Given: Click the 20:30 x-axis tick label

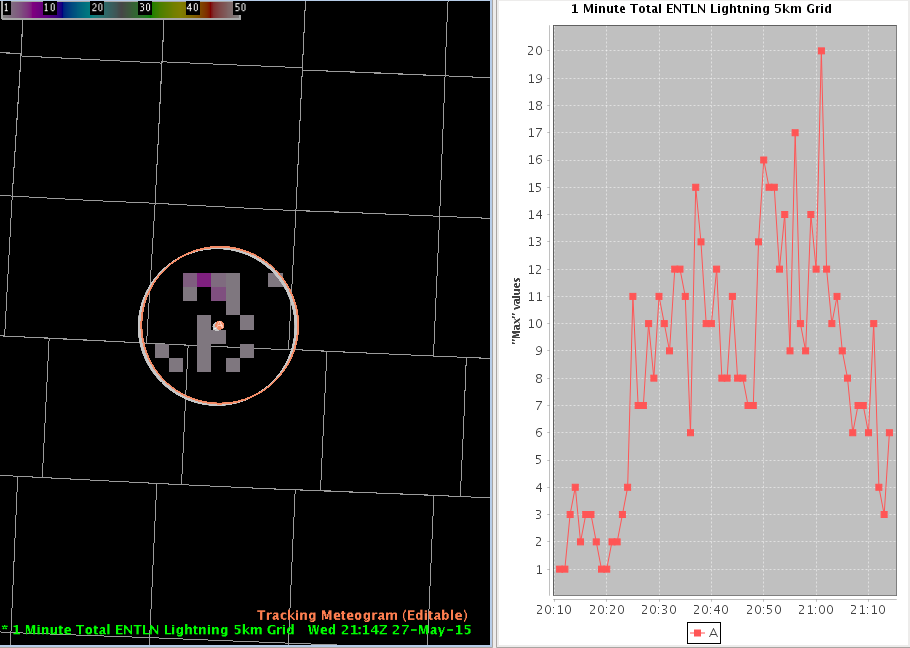Looking at the screenshot, I should pyautogui.click(x=659, y=610).
